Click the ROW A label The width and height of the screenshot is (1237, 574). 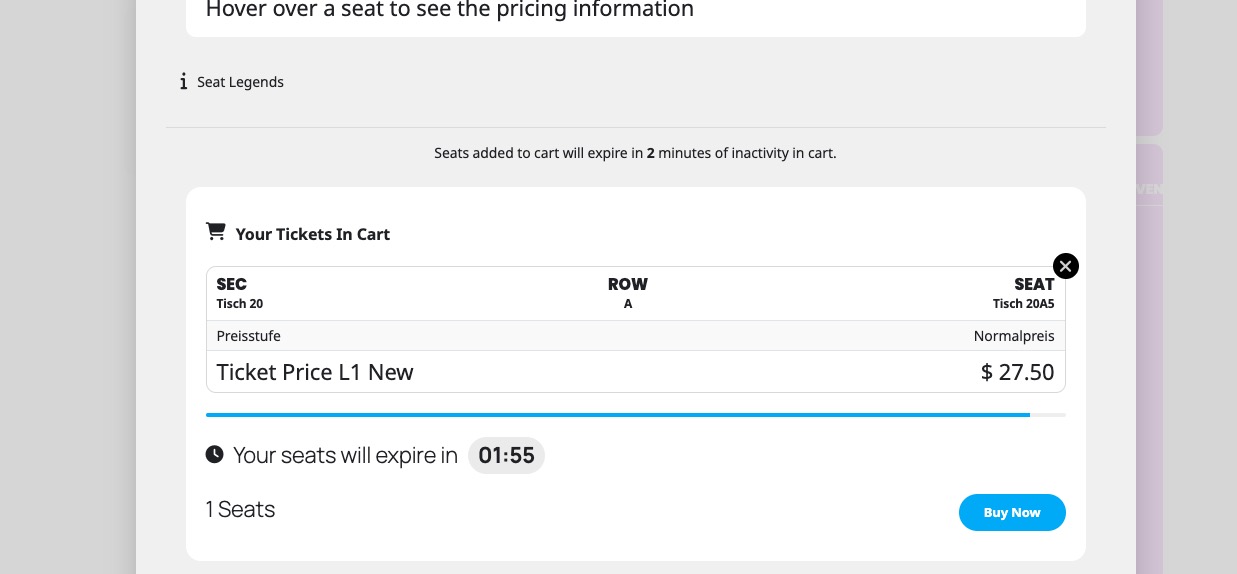tap(628, 293)
